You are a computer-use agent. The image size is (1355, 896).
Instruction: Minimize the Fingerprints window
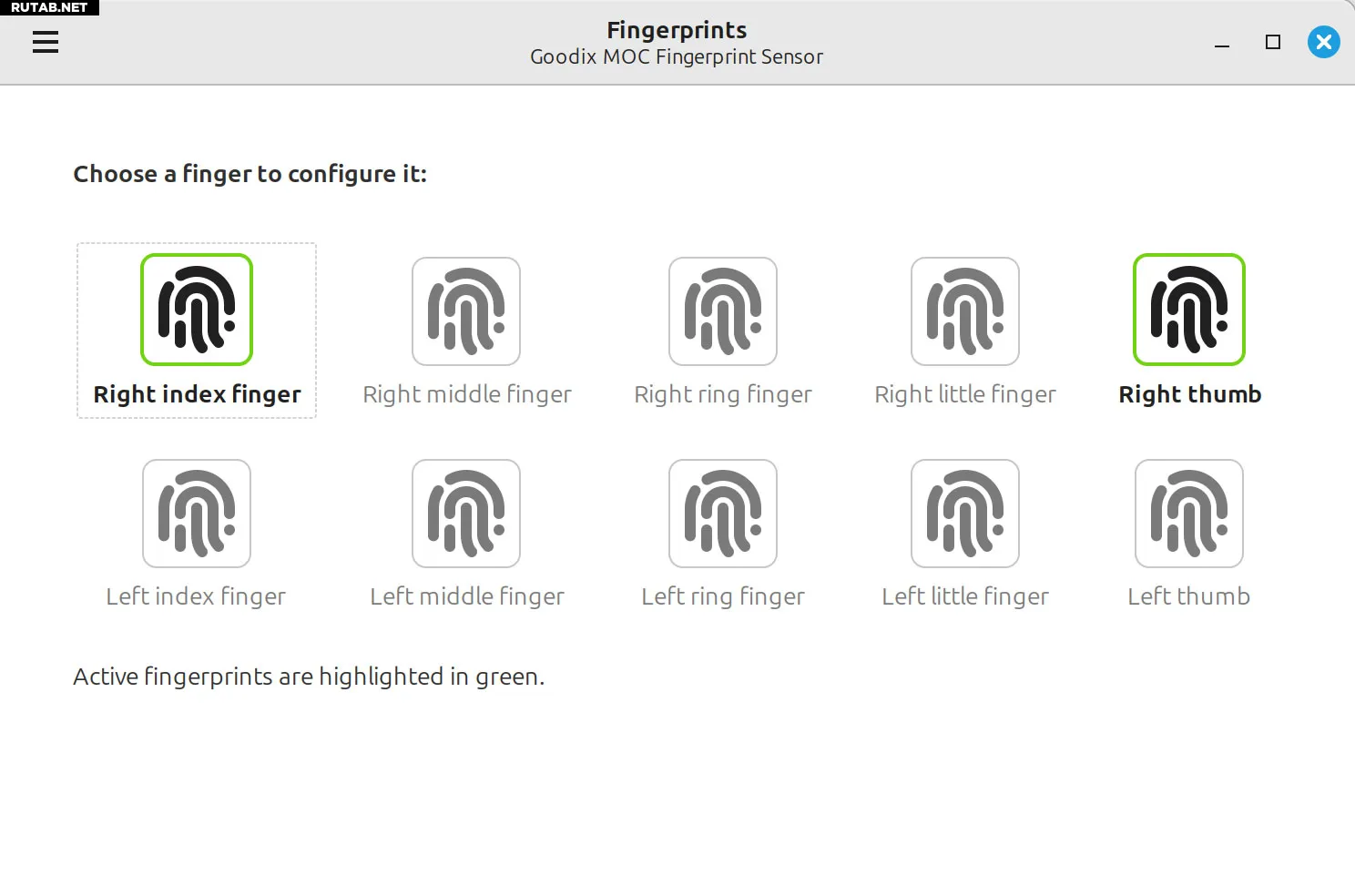1222,43
